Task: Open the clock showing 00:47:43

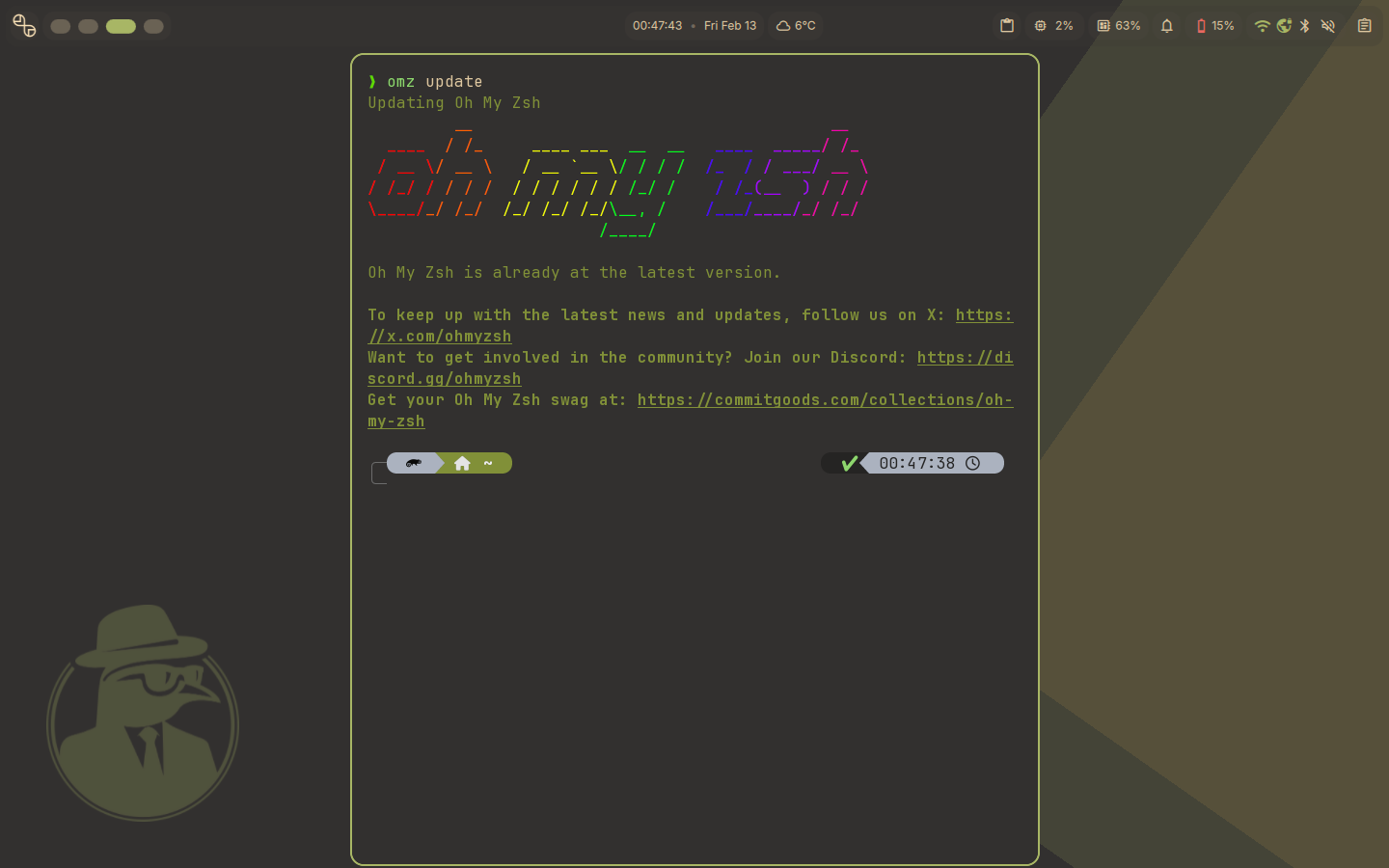Action: [x=657, y=26]
